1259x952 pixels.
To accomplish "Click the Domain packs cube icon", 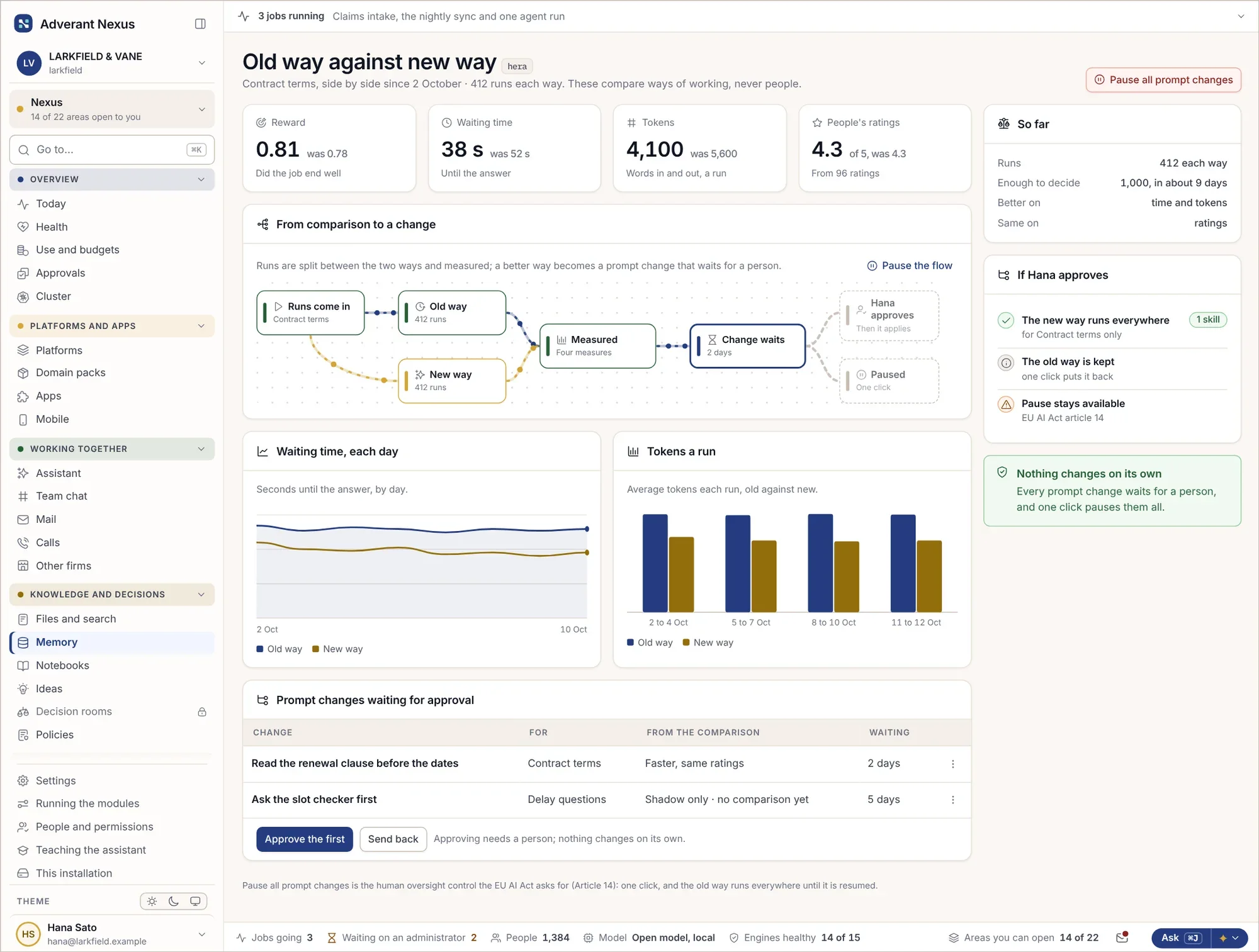I will pos(23,372).
